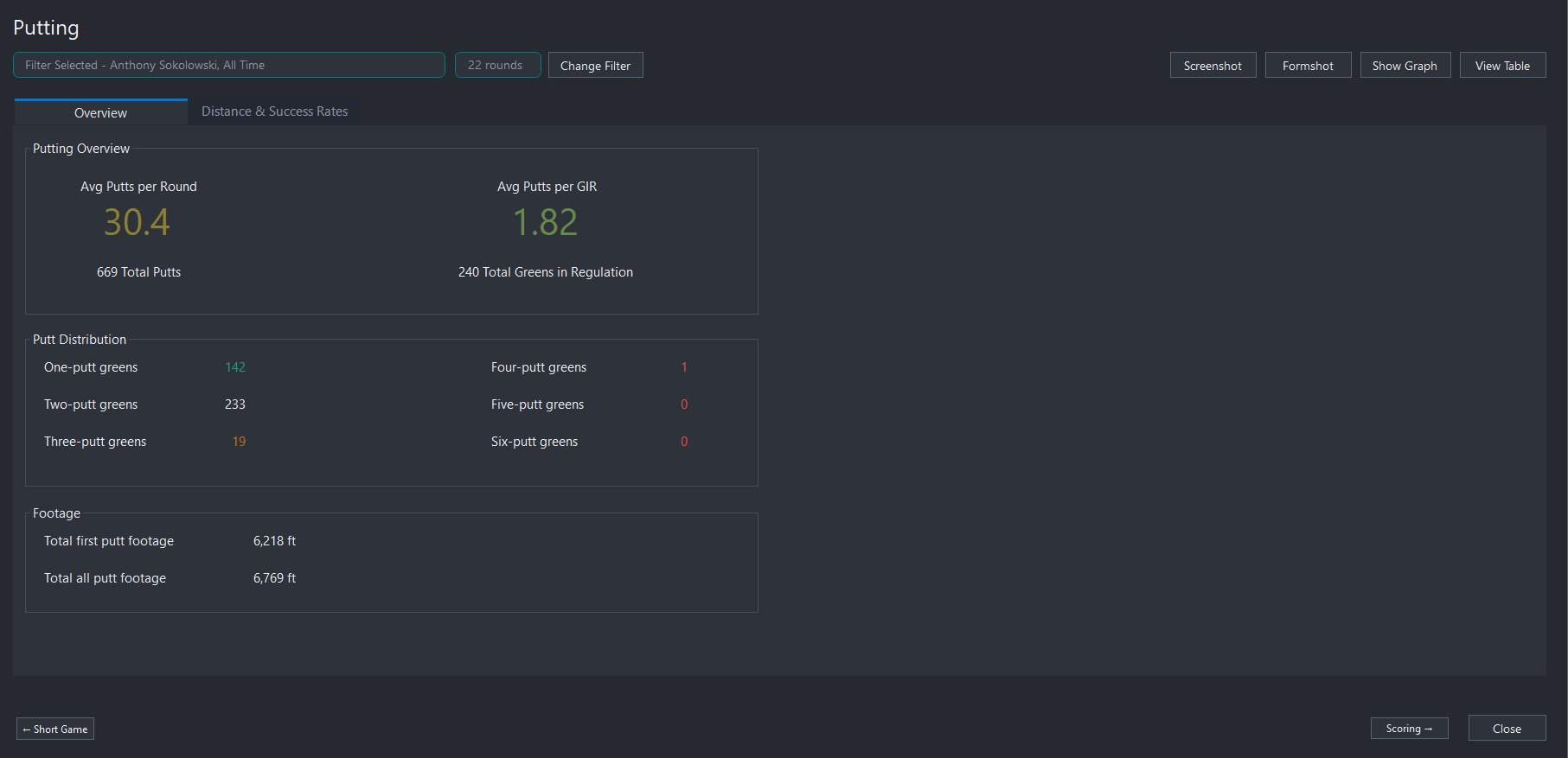Click the 6,769 ft value
The image size is (1568, 758).
click(274, 578)
